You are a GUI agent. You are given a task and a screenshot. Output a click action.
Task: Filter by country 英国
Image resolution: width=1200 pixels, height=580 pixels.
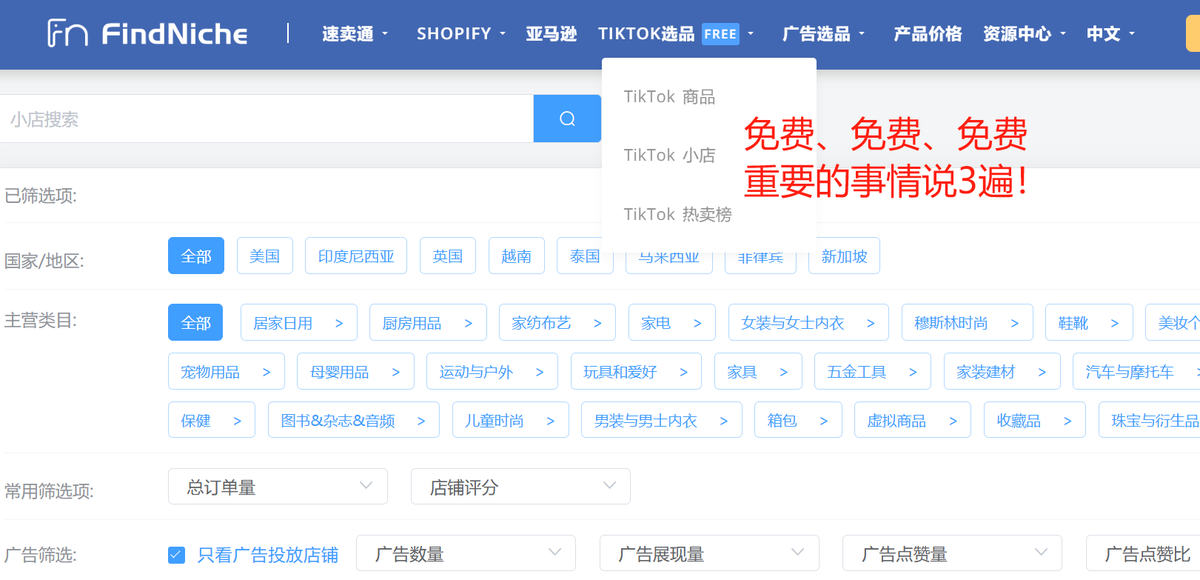[448, 256]
